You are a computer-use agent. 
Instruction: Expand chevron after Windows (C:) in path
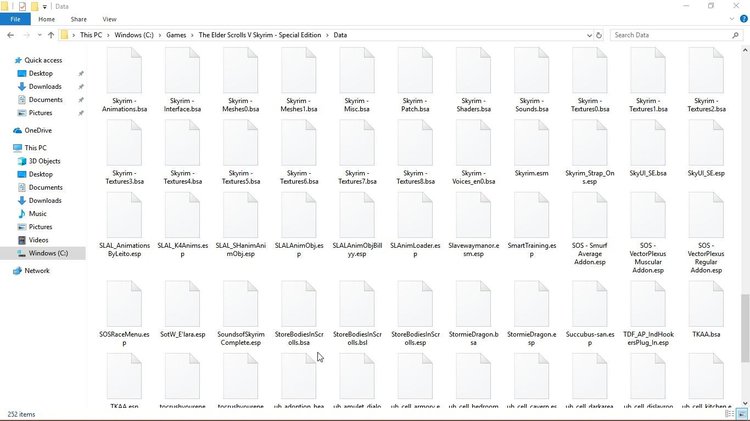pos(160,35)
